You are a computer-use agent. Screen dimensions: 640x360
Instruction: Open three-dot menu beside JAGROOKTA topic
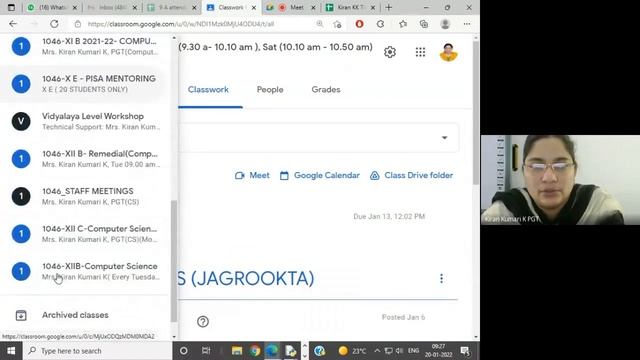[x=441, y=278]
